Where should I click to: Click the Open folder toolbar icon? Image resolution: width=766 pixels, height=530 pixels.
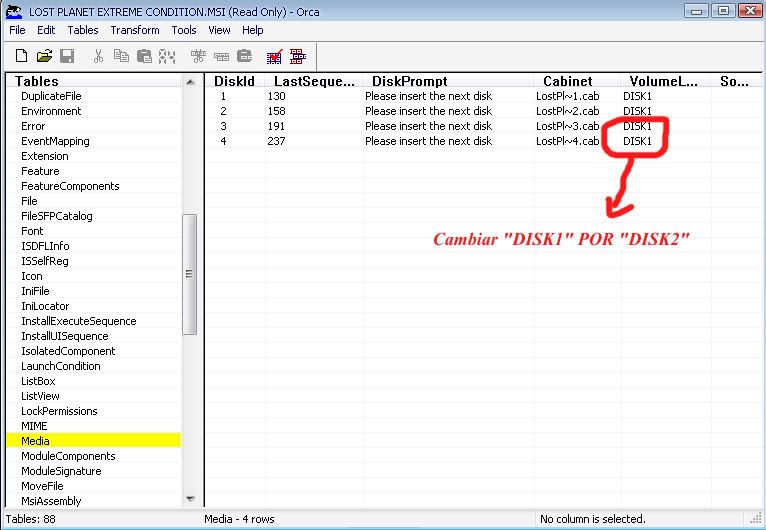click(44, 56)
